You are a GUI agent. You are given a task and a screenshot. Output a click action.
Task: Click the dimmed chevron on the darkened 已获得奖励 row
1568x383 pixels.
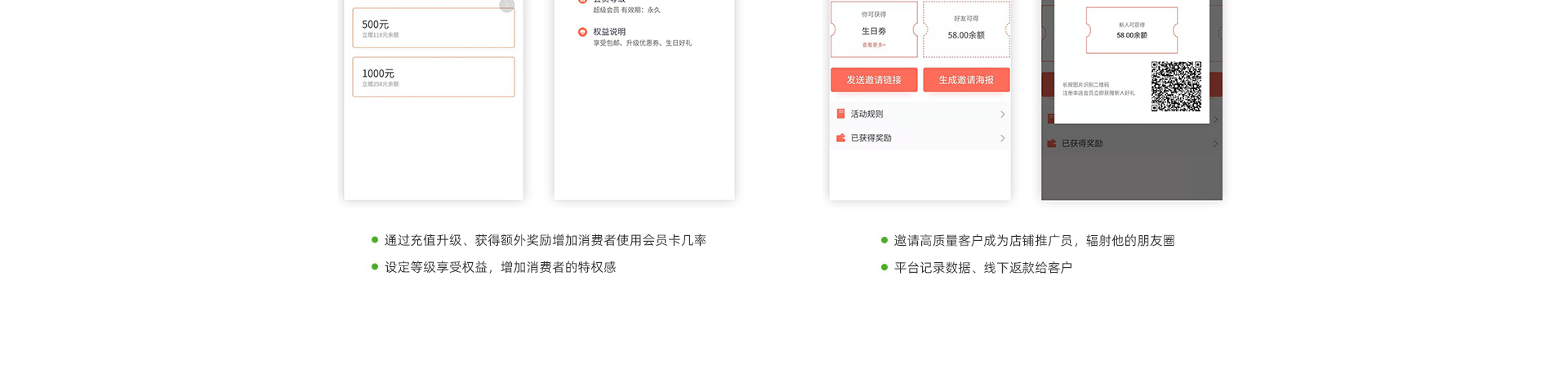[x=1215, y=144]
